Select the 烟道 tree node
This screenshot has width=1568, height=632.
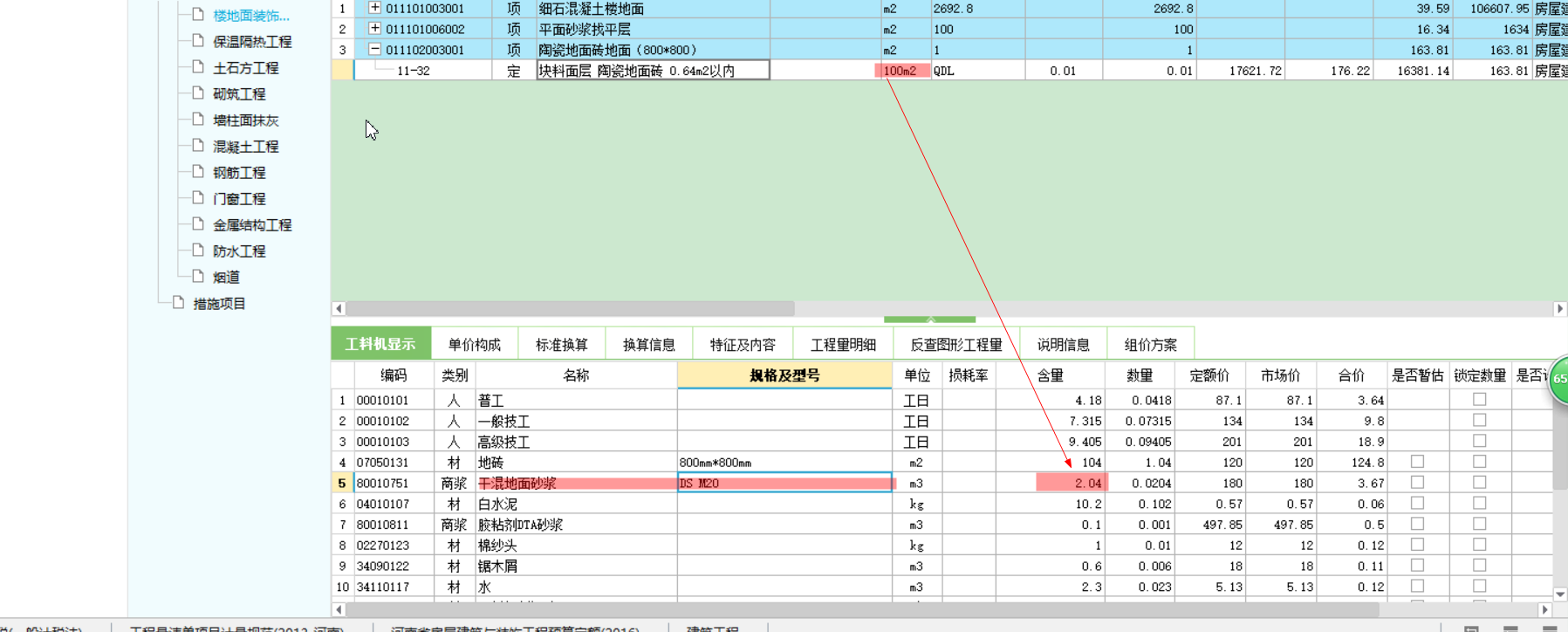(x=226, y=278)
